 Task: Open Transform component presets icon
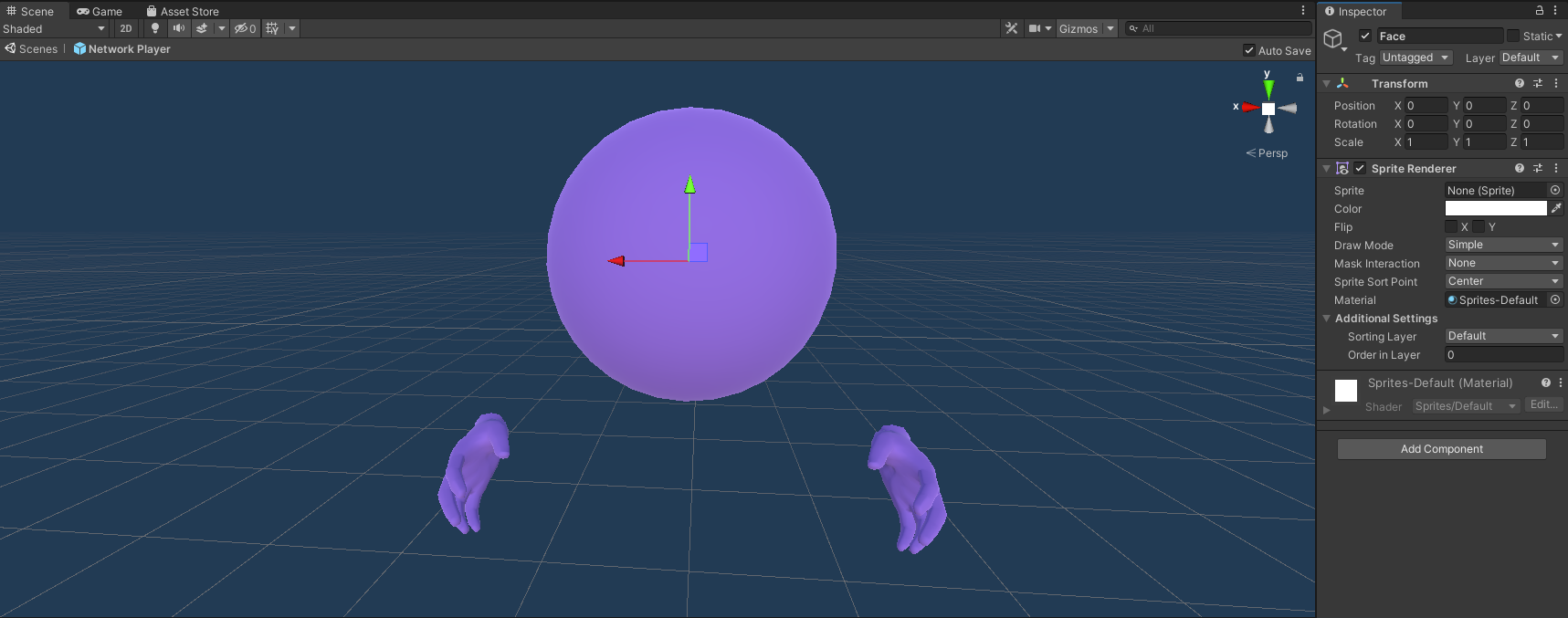tap(1538, 83)
